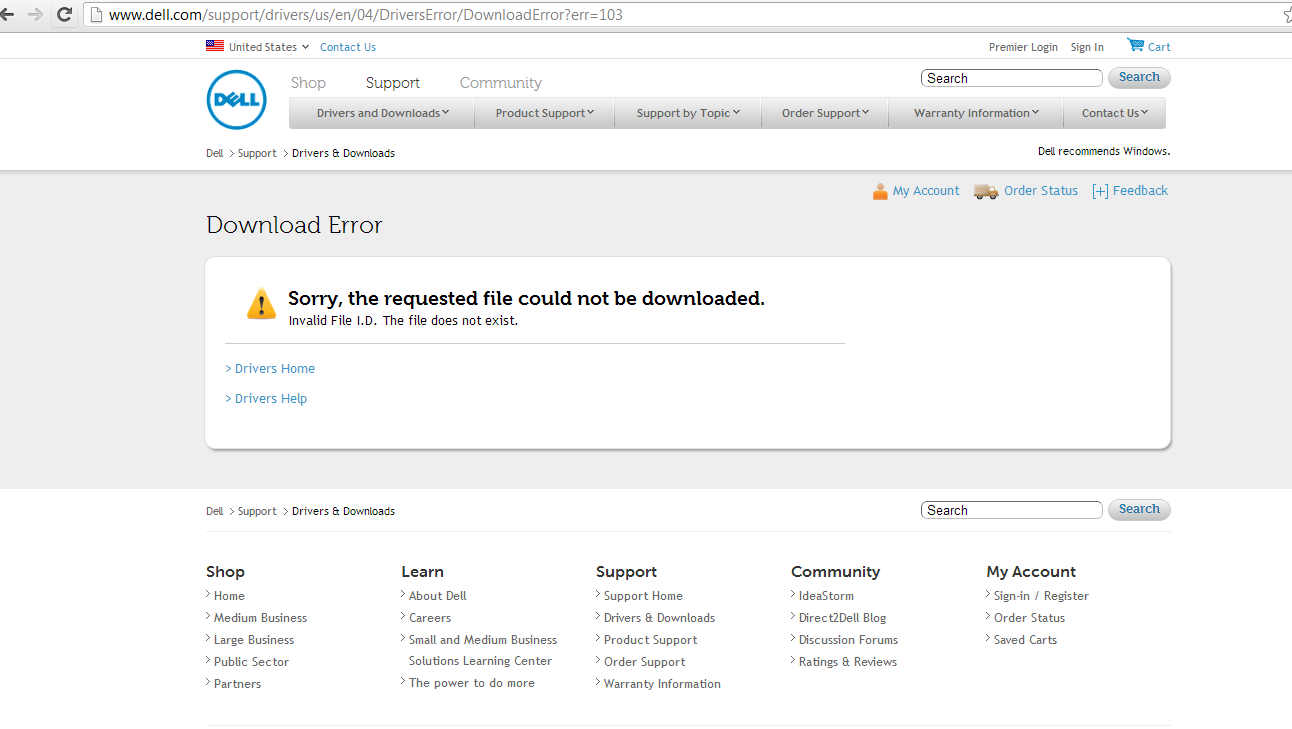Viewport: 1292px width, 729px height.
Task: Click Support in the top breadcrumb
Action: click(x=257, y=153)
